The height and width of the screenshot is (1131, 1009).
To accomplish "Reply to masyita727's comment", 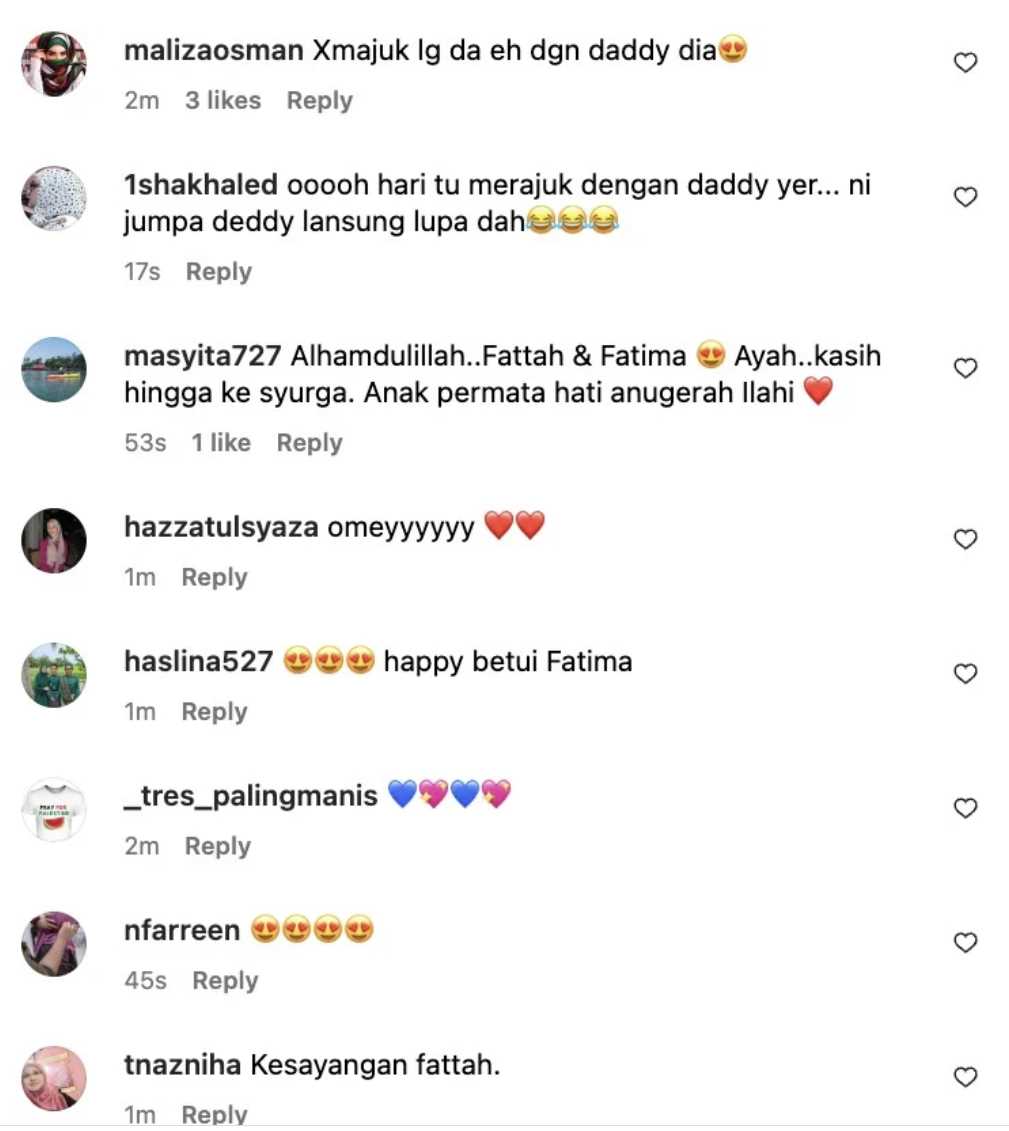I will (x=309, y=443).
